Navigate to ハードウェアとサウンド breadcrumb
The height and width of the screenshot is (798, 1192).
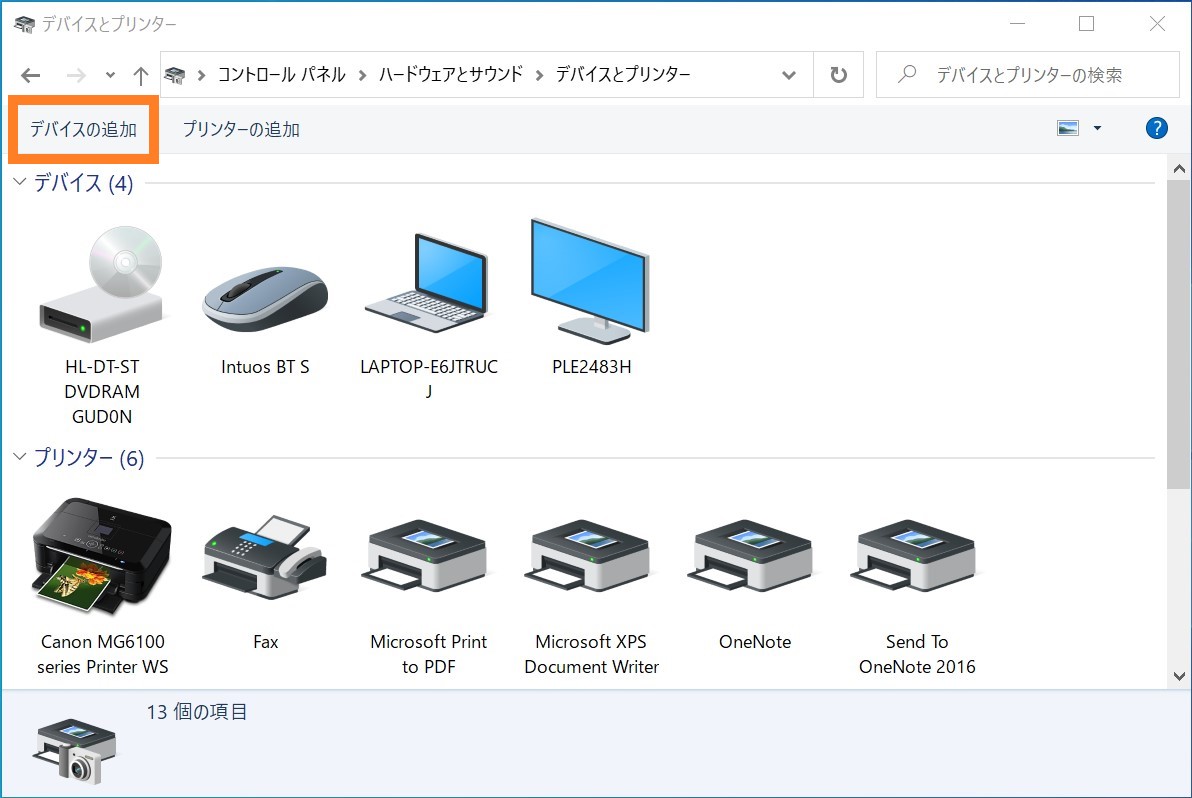pos(451,74)
